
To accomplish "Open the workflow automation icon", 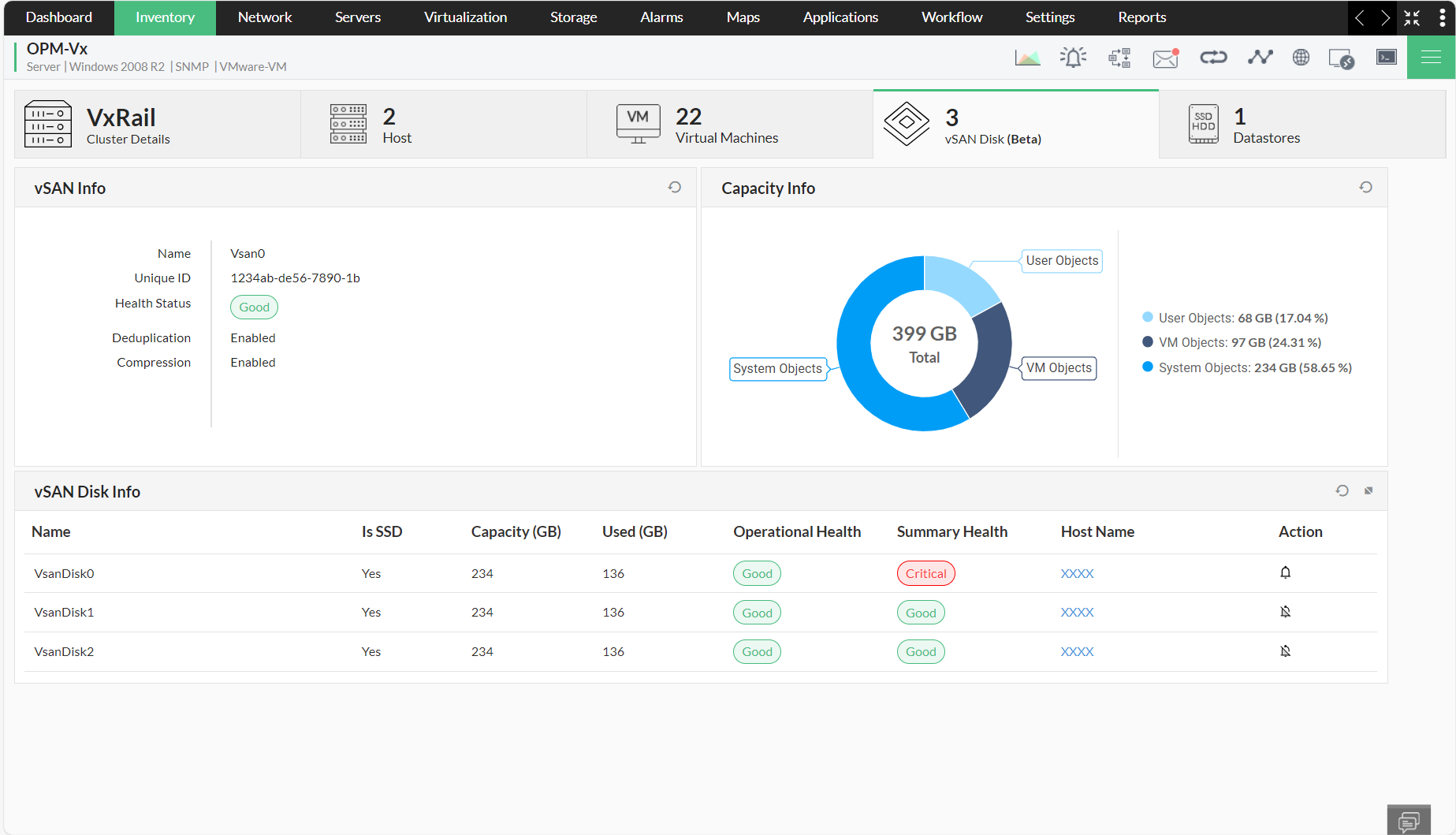I will pyautogui.click(x=1119, y=57).
